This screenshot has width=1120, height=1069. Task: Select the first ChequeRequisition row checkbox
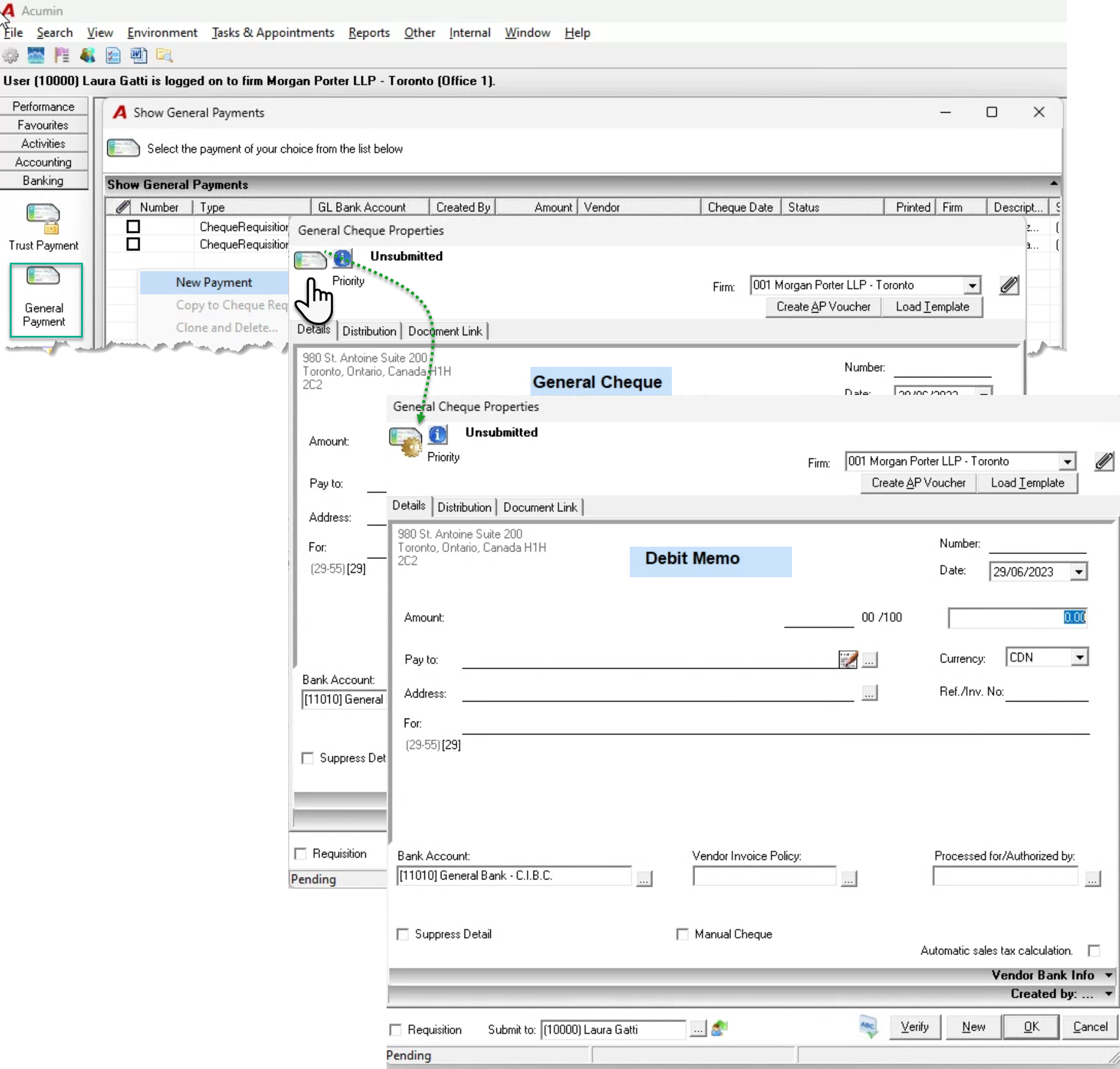click(x=133, y=227)
